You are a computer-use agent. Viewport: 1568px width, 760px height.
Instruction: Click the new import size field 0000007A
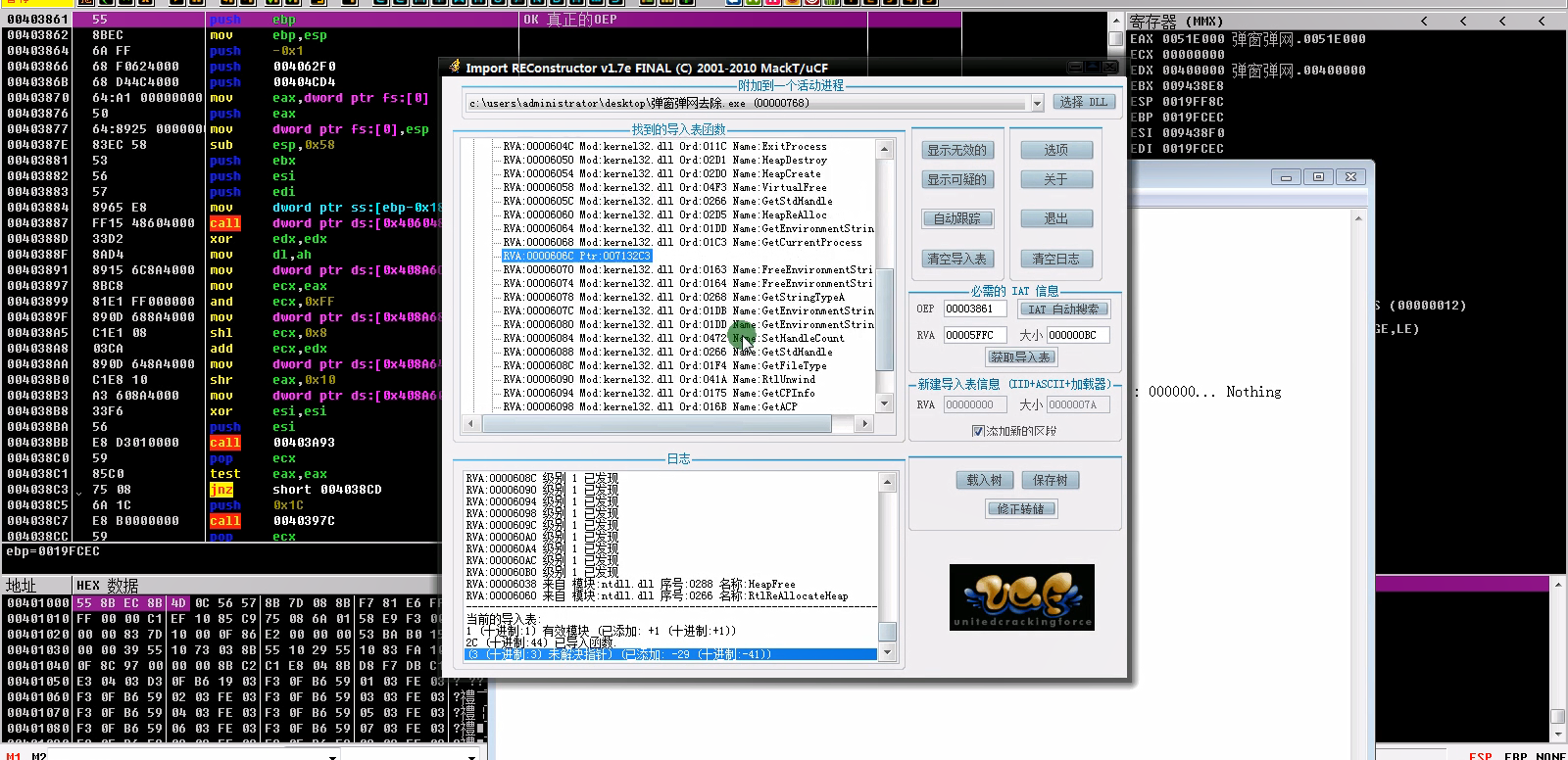[1078, 404]
